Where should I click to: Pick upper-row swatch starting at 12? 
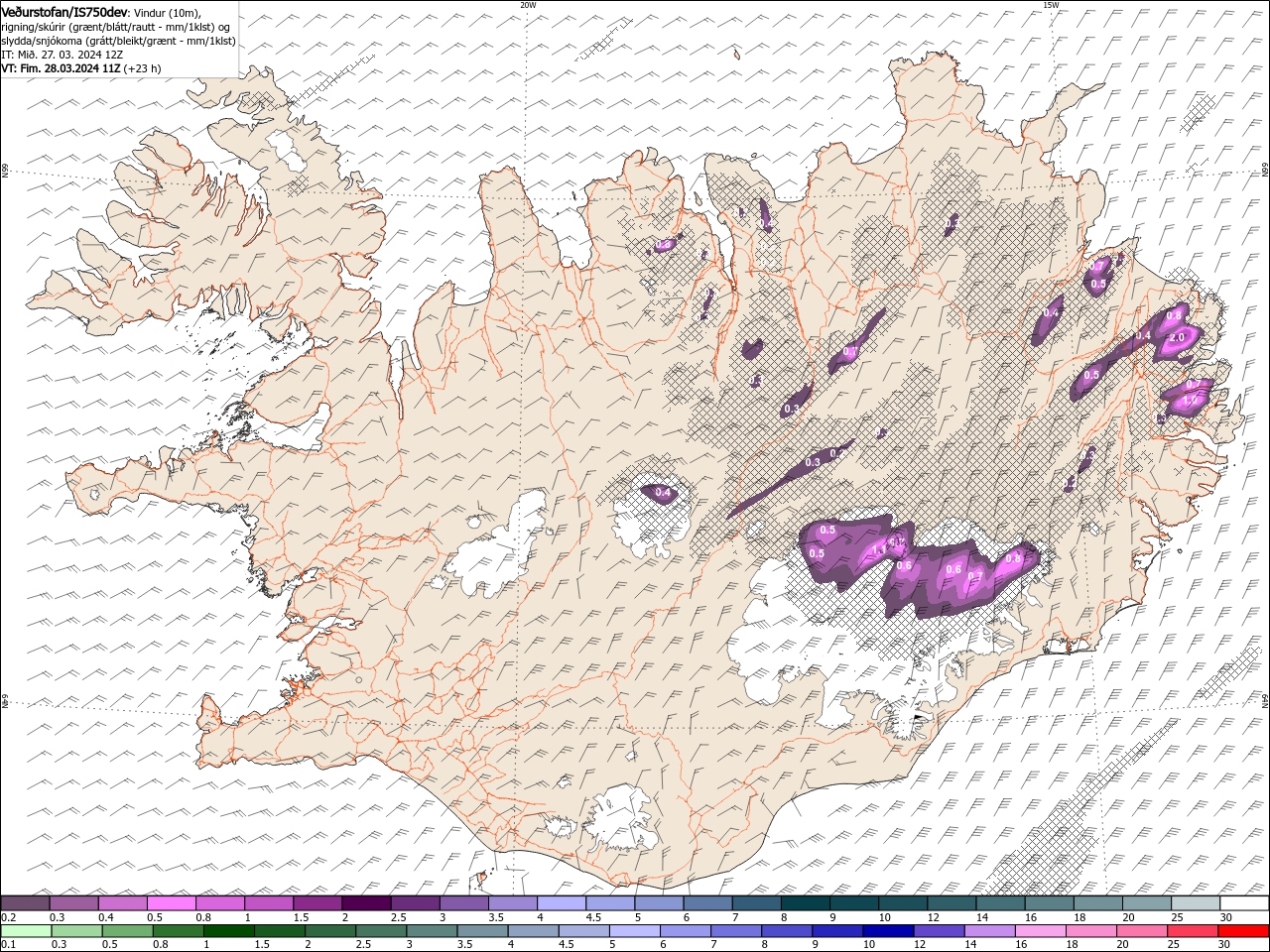952,903
